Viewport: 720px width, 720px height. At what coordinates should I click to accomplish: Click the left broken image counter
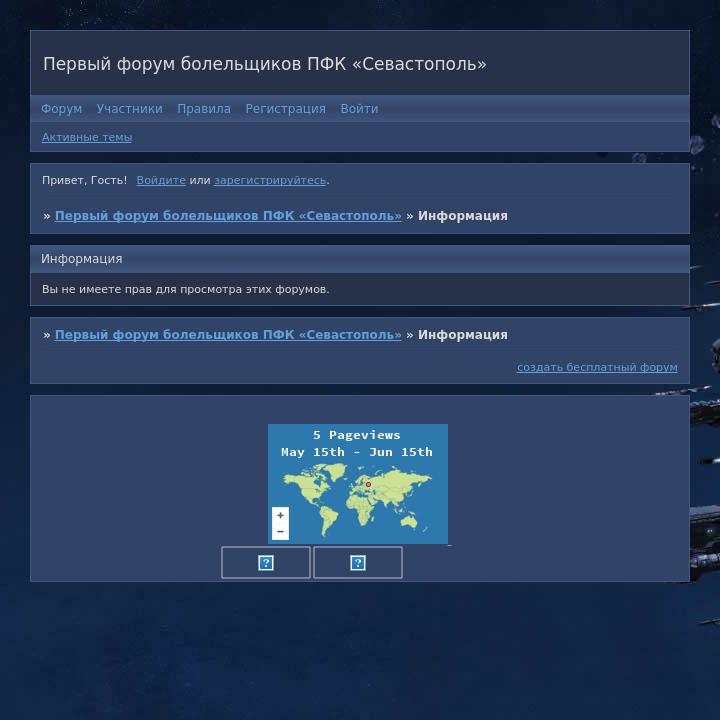tap(266, 562)
